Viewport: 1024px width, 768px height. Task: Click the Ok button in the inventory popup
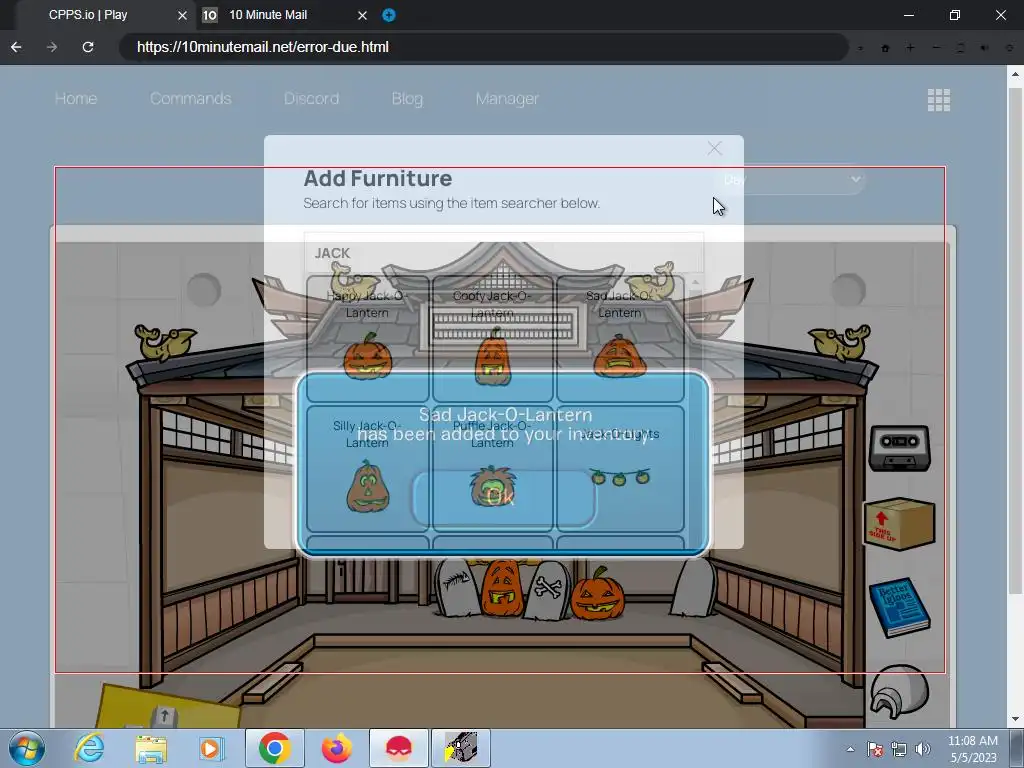[504, 498]
